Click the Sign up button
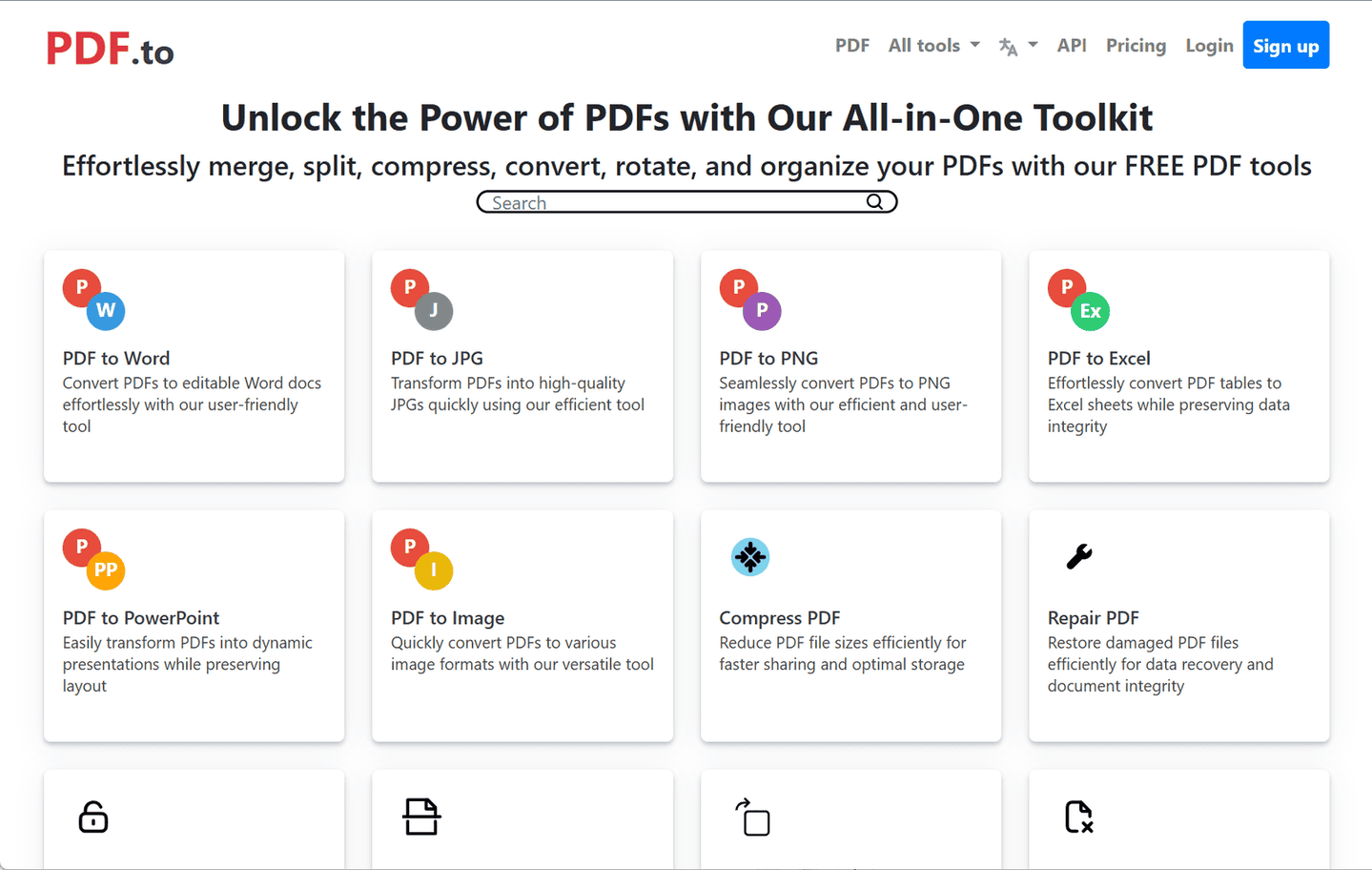The image size is (1372, 870). click(1285, 45)
